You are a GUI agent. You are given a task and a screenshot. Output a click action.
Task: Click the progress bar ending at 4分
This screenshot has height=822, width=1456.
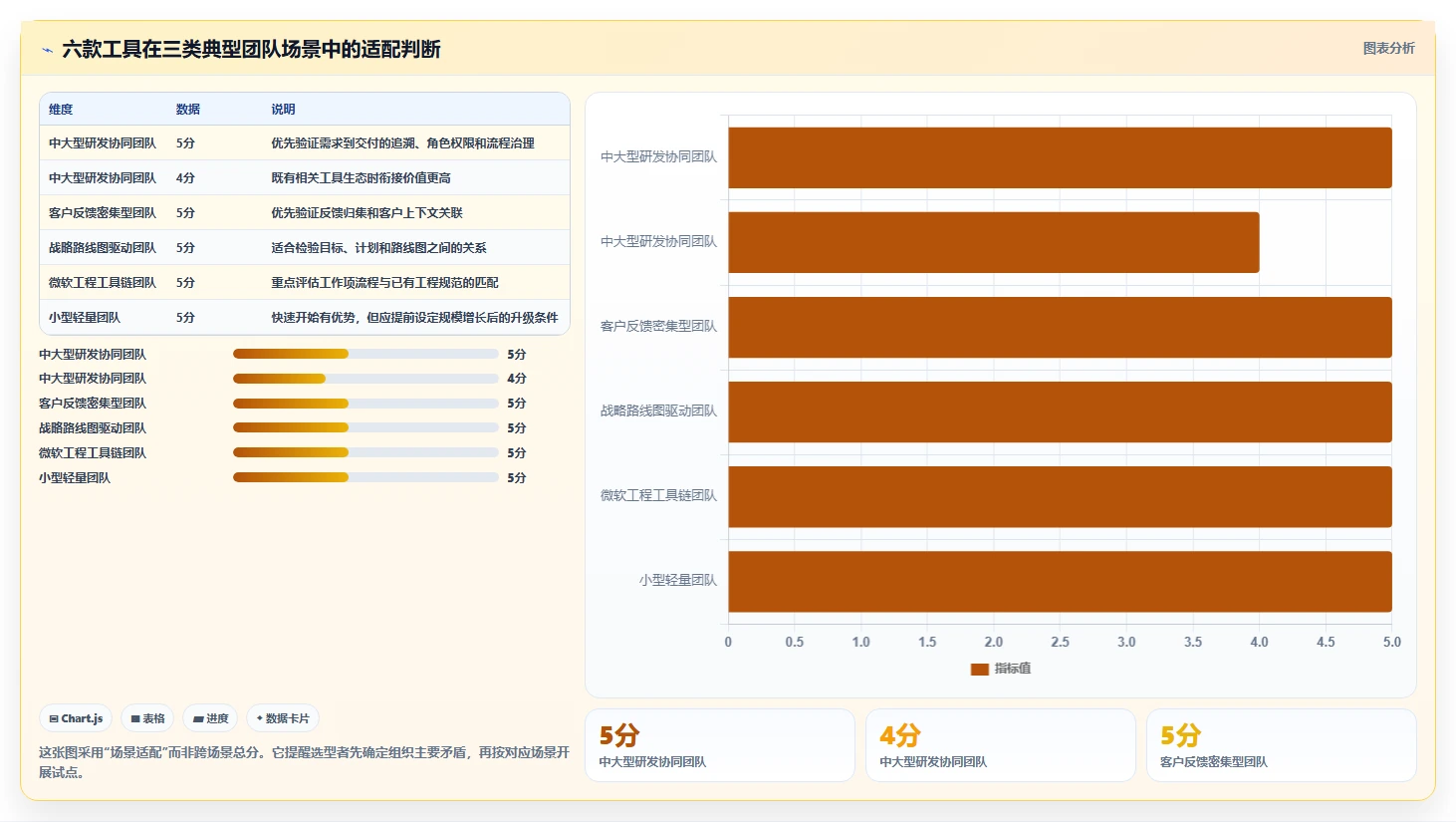(x=365, y=379)
